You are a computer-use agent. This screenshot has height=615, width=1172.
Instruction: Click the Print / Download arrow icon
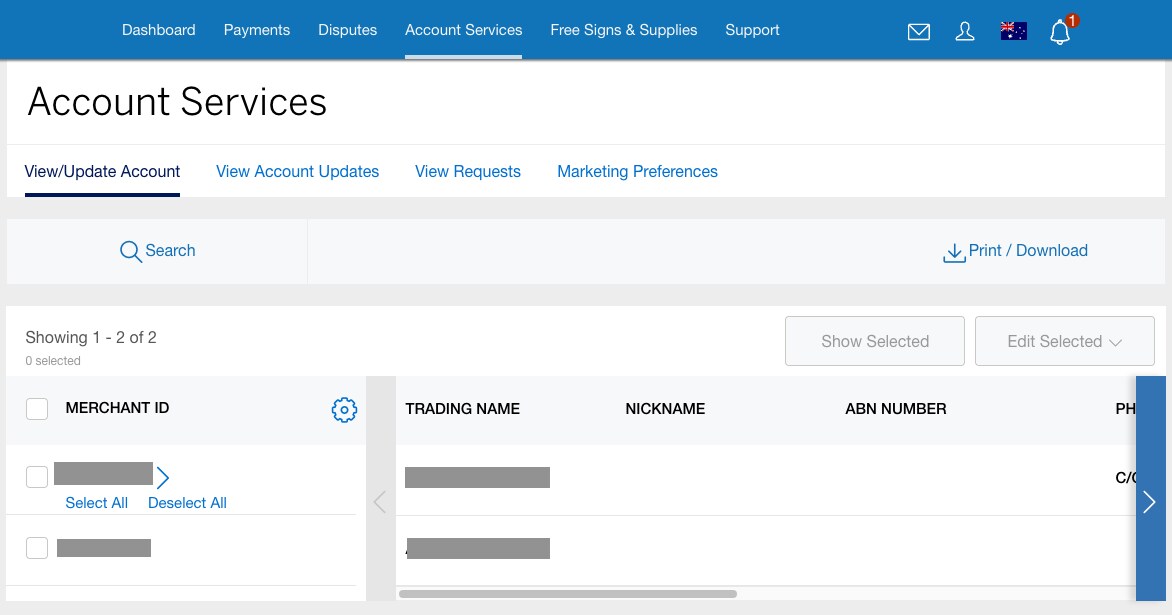tap(954, 253)
